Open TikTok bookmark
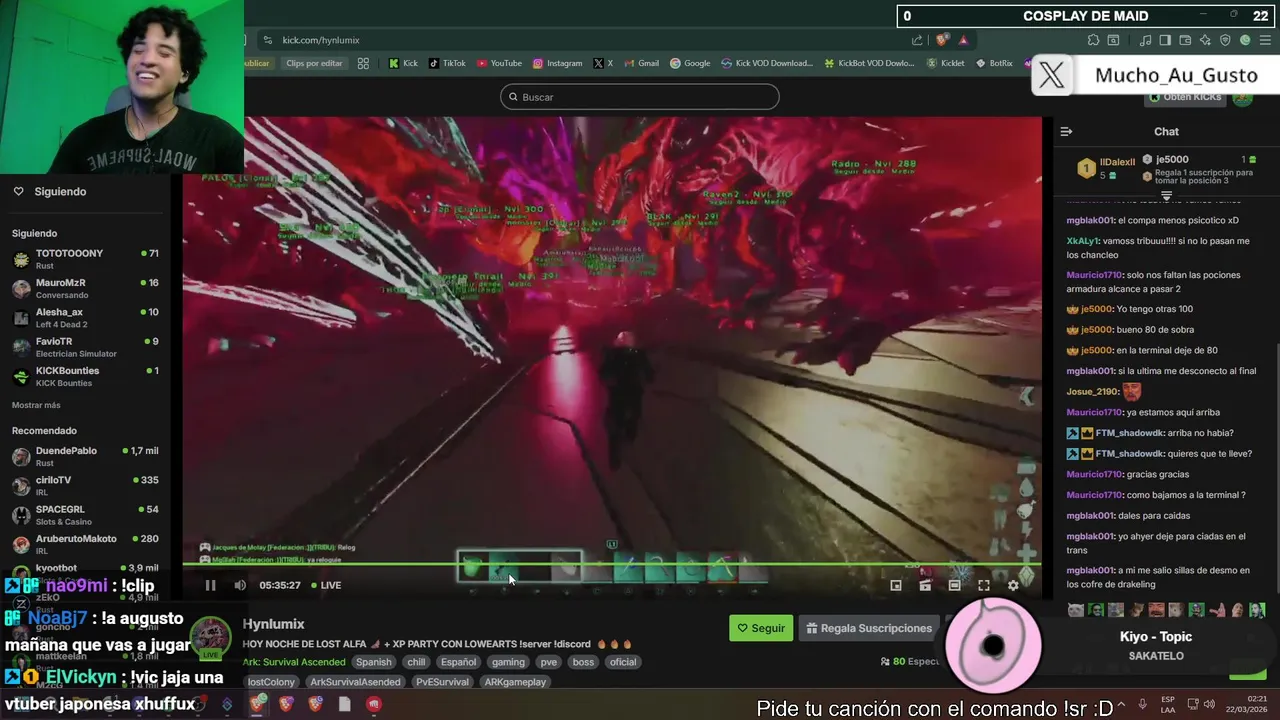1280x720 pixels. click(447, 63)
